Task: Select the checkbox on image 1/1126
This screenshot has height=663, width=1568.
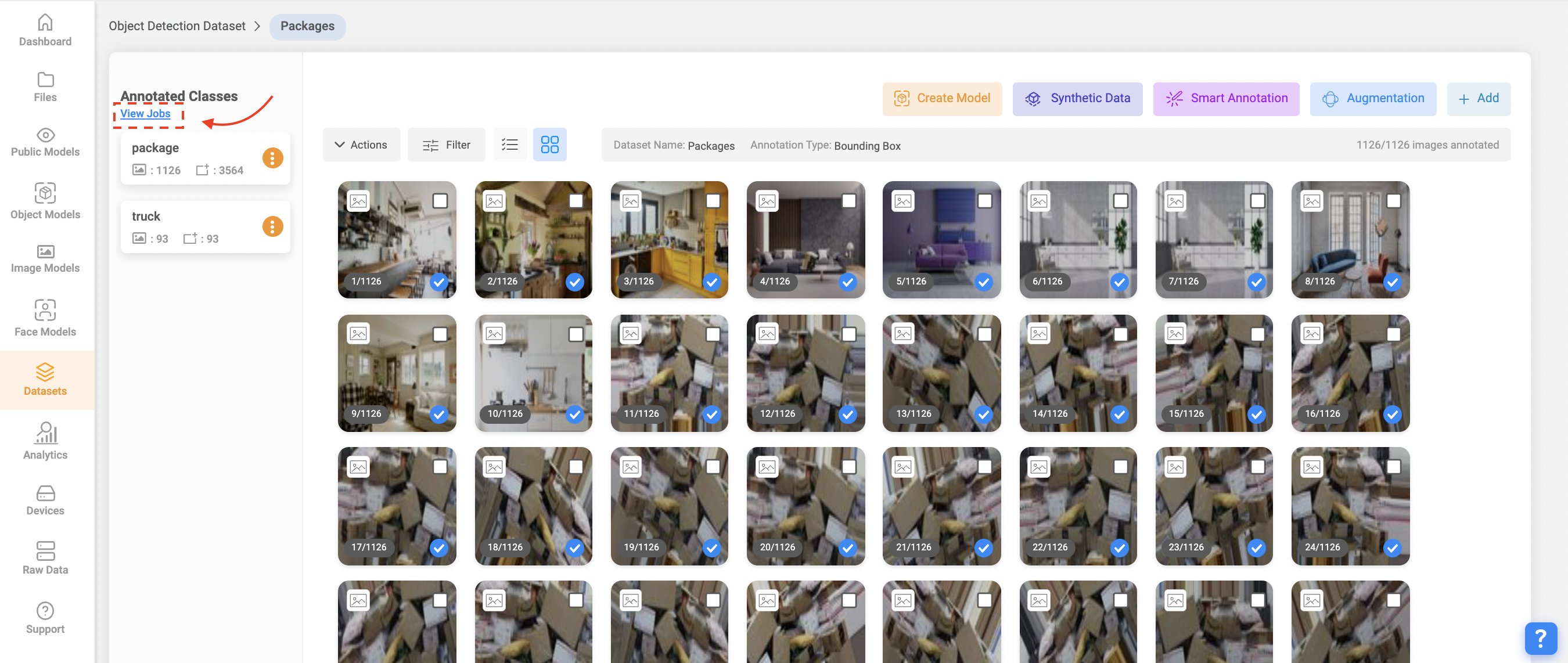Action: pyautogui.click(x=440, y=200)
